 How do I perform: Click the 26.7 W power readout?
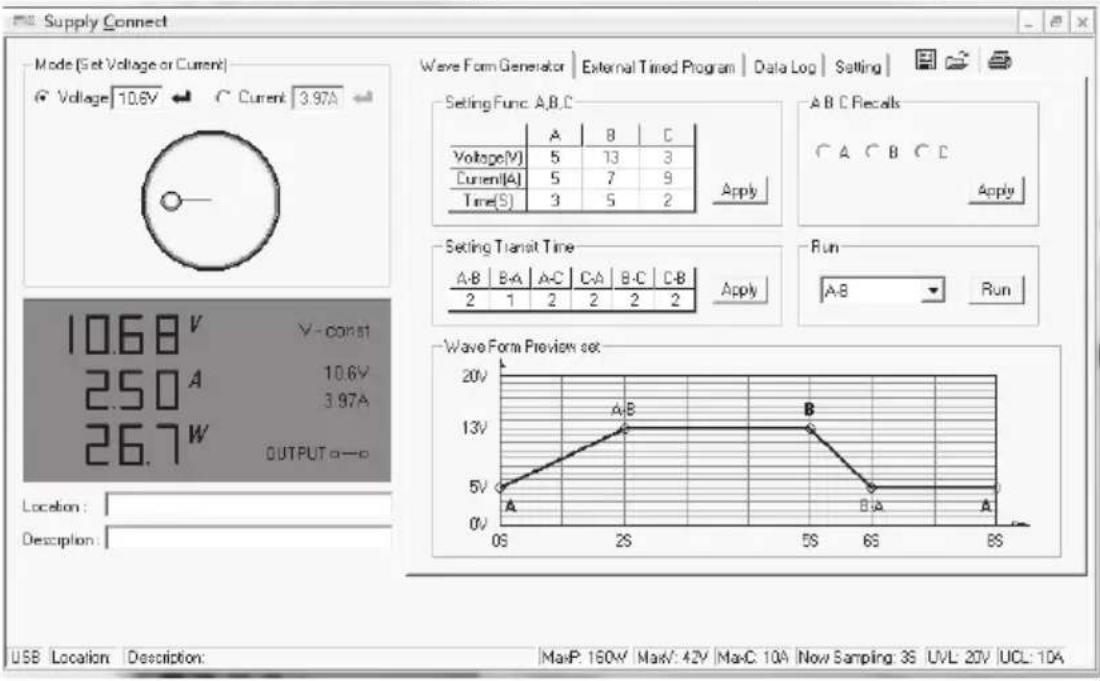(145, 445)
